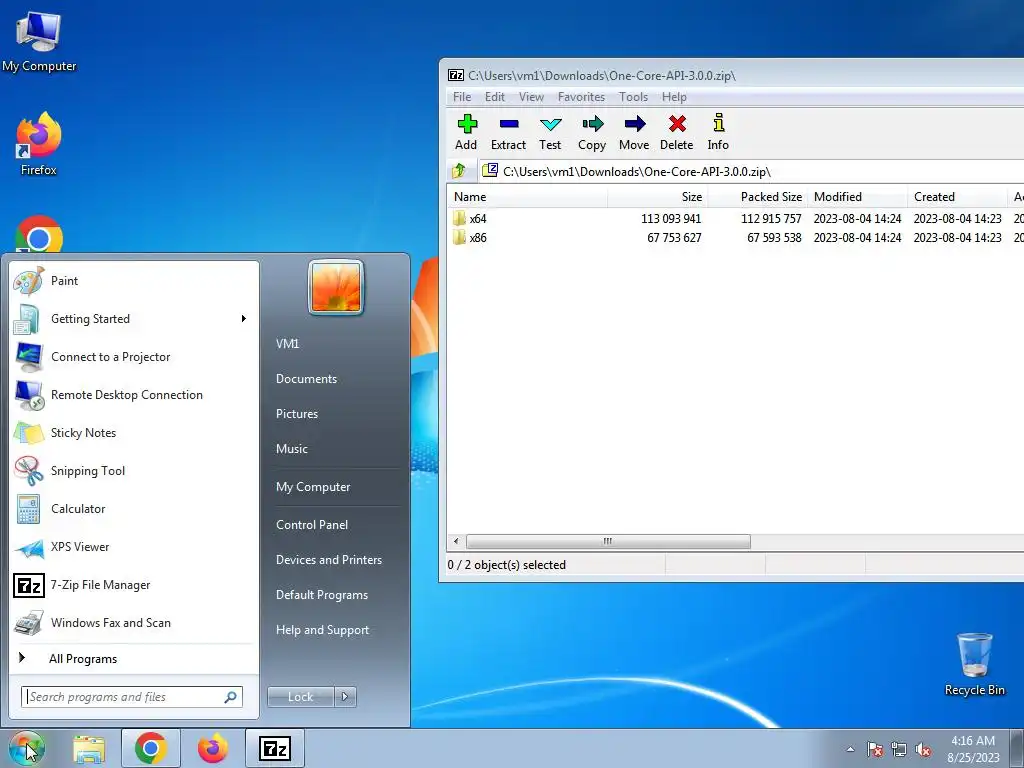Open Calculator from the Start menu
The image size is (1024, 768).
coord(133,509)
